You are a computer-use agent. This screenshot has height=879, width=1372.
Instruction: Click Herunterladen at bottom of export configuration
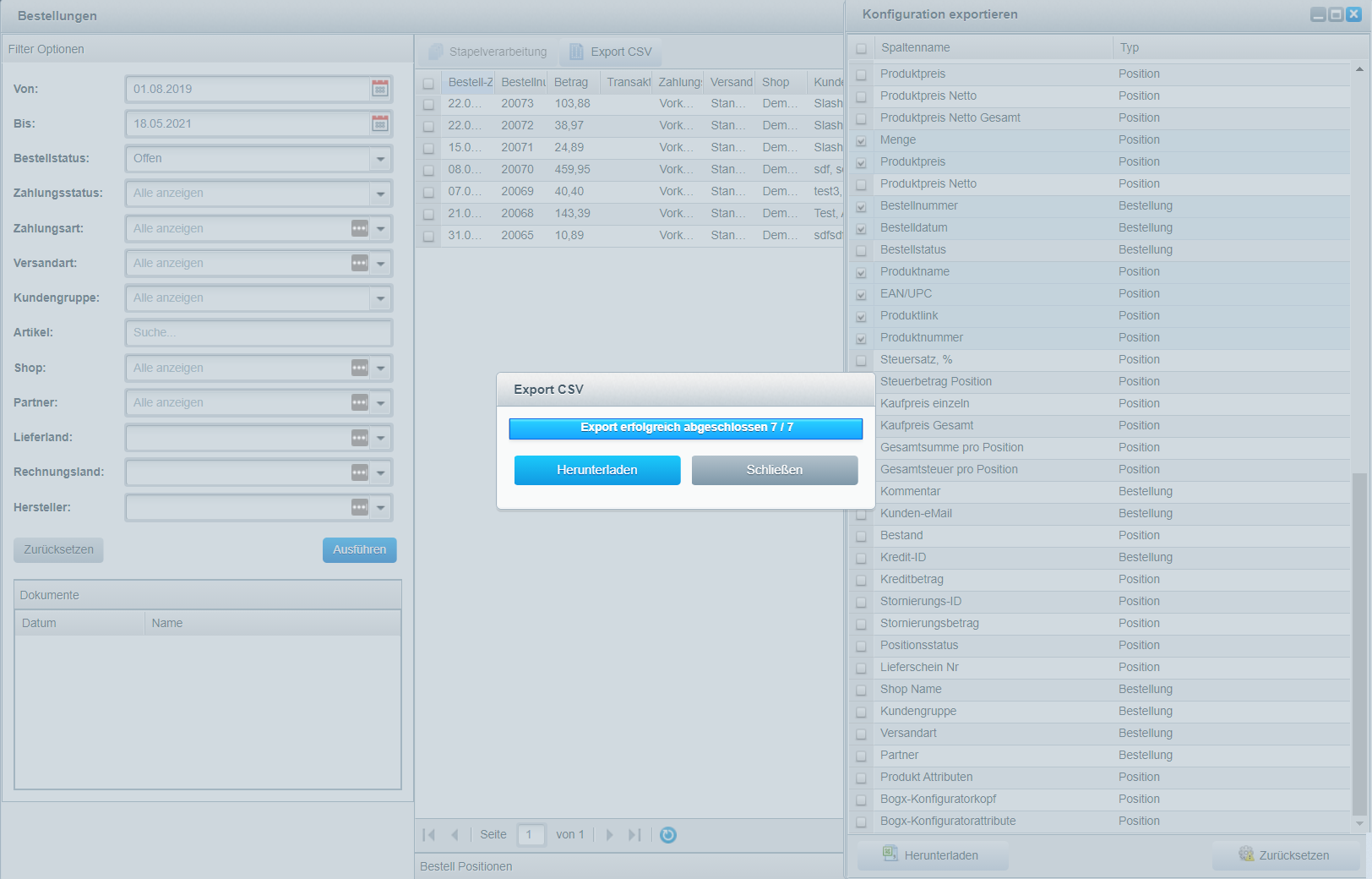[x=932, y=855]
